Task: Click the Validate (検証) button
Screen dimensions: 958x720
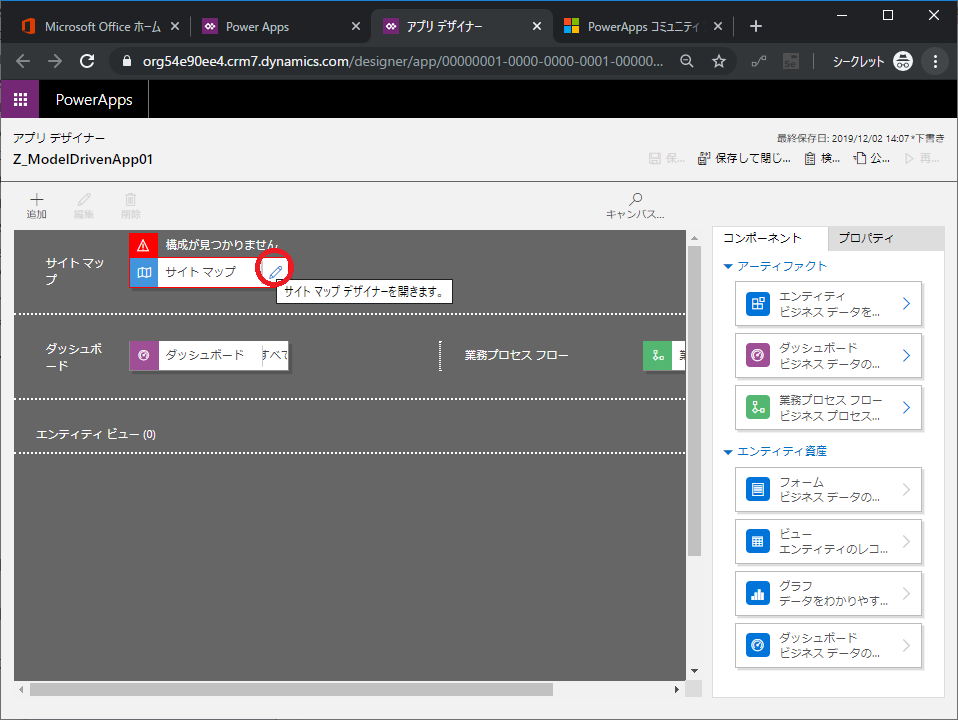Action: click(822, 158)
